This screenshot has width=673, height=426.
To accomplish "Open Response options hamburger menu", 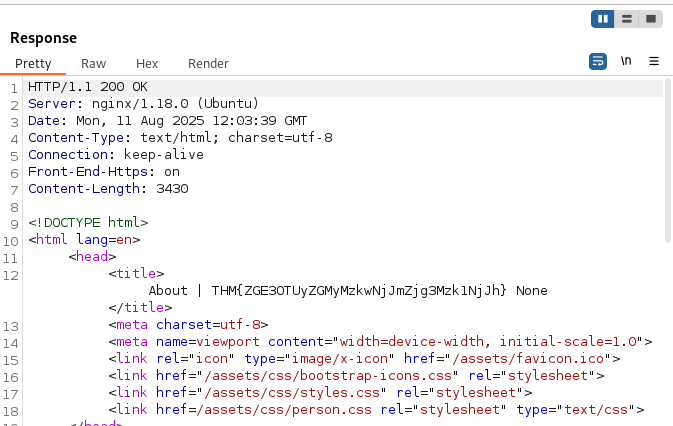I will tap(654, 61).
